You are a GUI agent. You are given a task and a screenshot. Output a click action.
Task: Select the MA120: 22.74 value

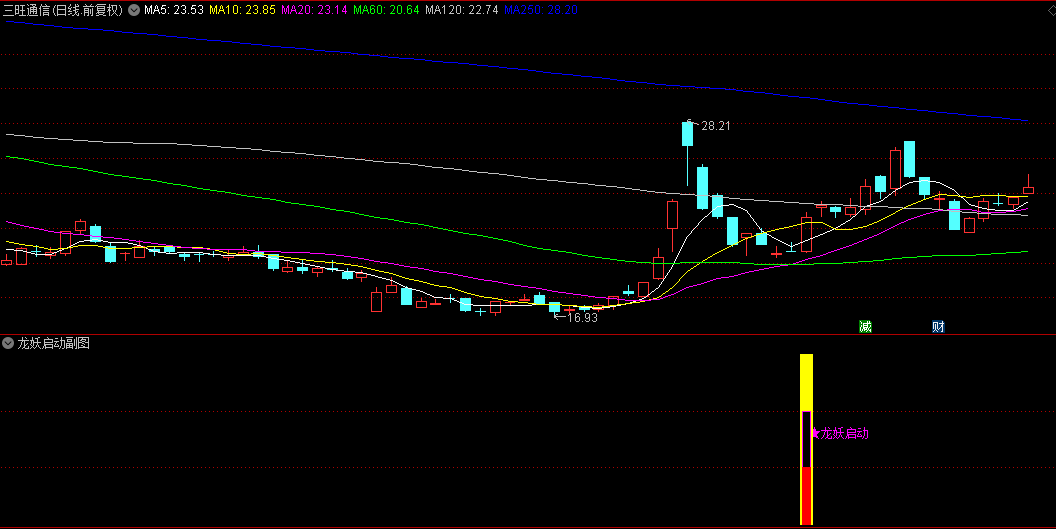point(462,10)
